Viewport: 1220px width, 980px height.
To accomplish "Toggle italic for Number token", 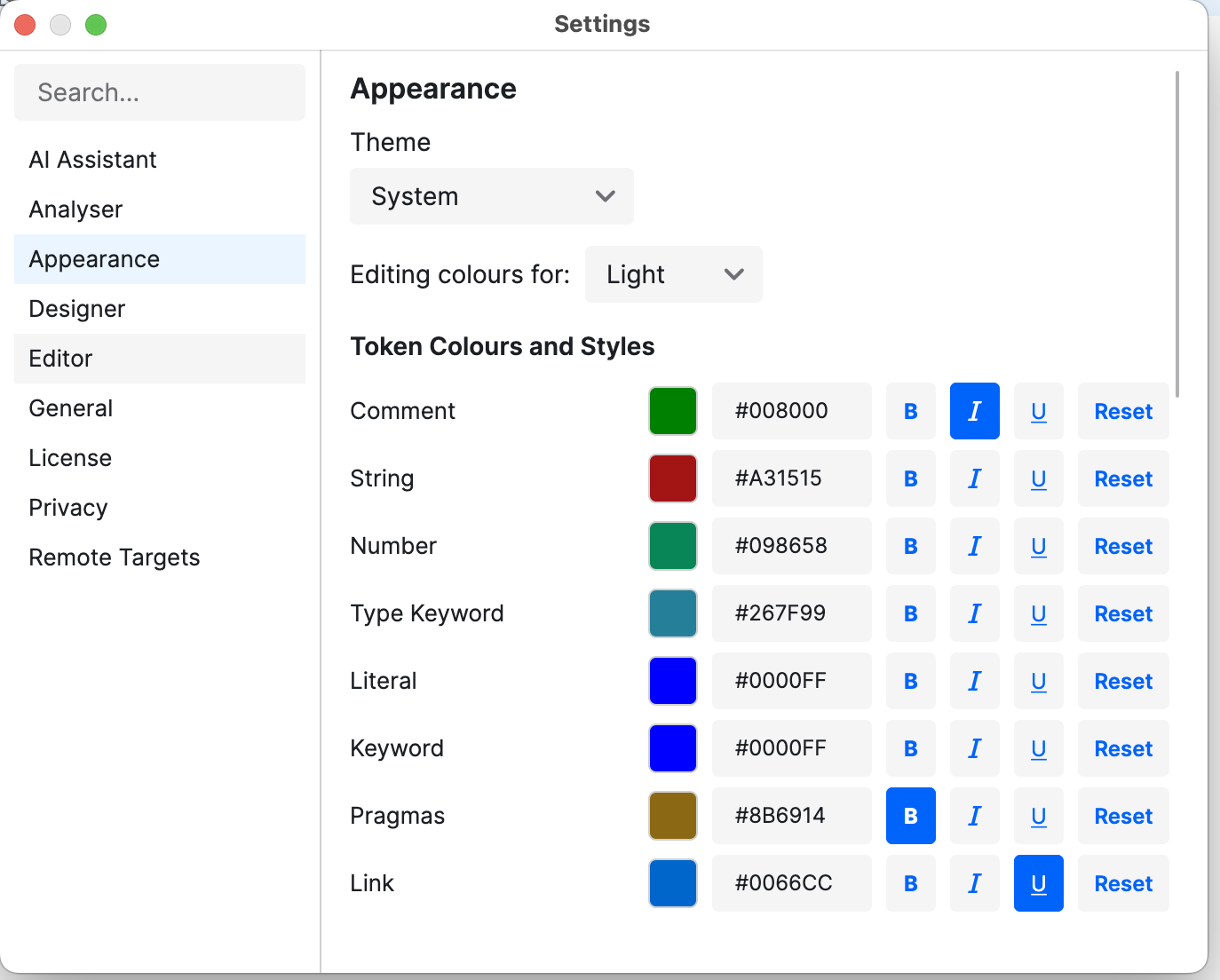I will (x=974, y=546).
